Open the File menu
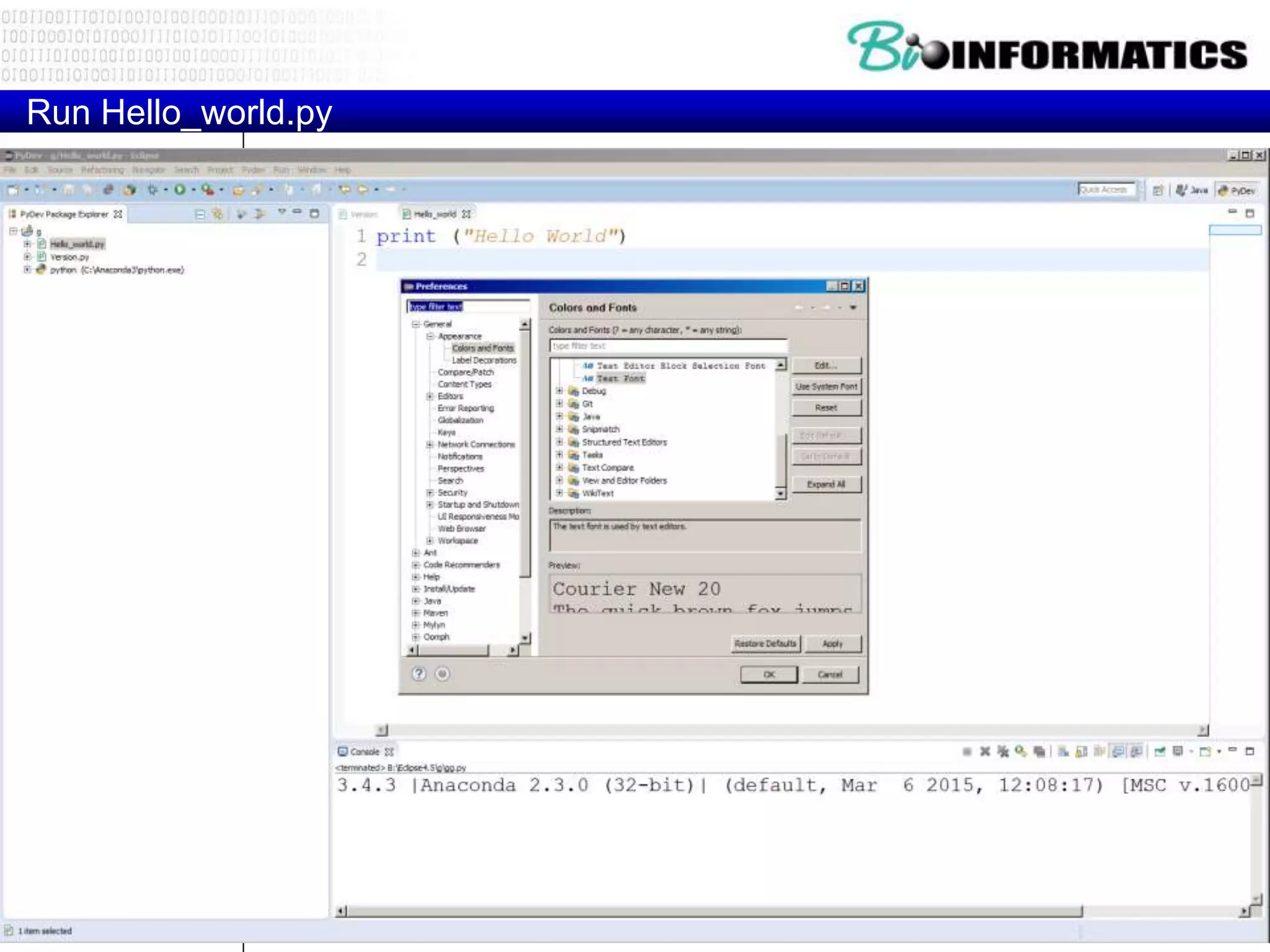The height and width of the screenshot is (952, 1270). tap(11, 170)
